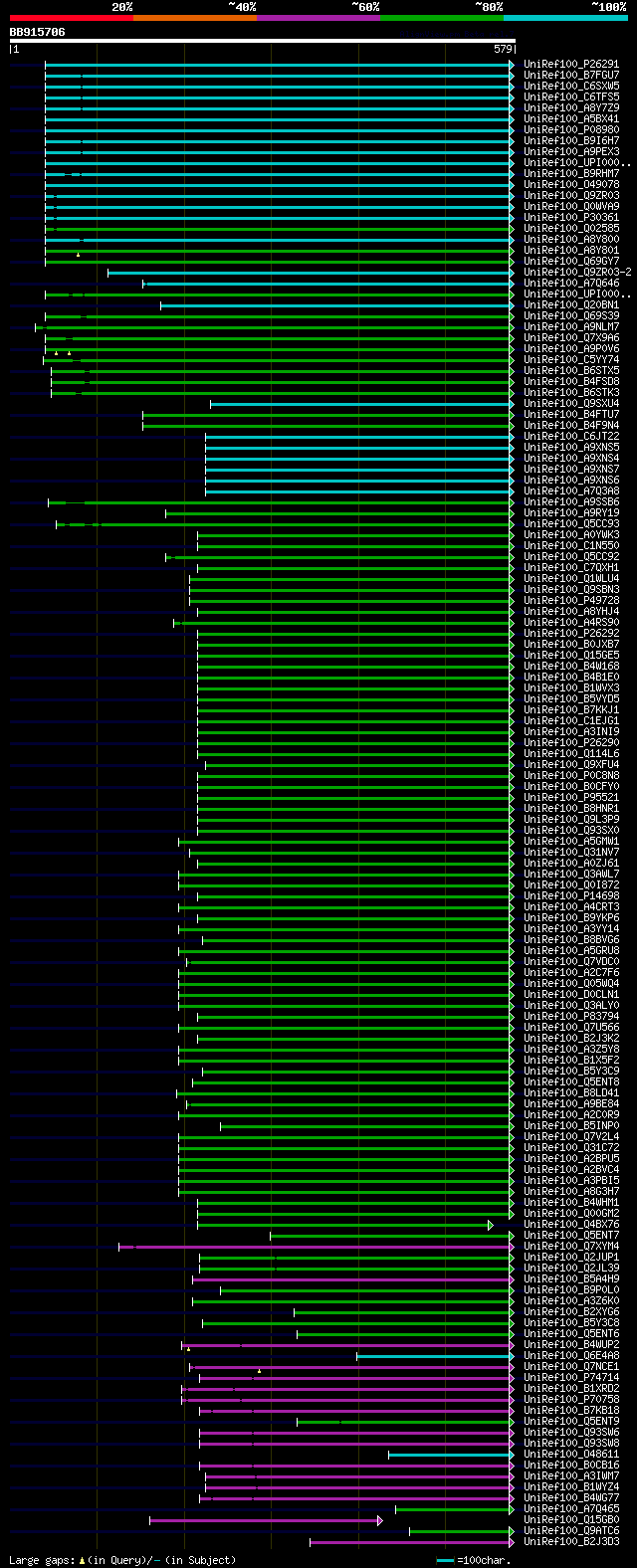Select the UniRef100_P70758 label
Screen dimensions: 637x1568
pyautogui.click(x=571, y=1399)
